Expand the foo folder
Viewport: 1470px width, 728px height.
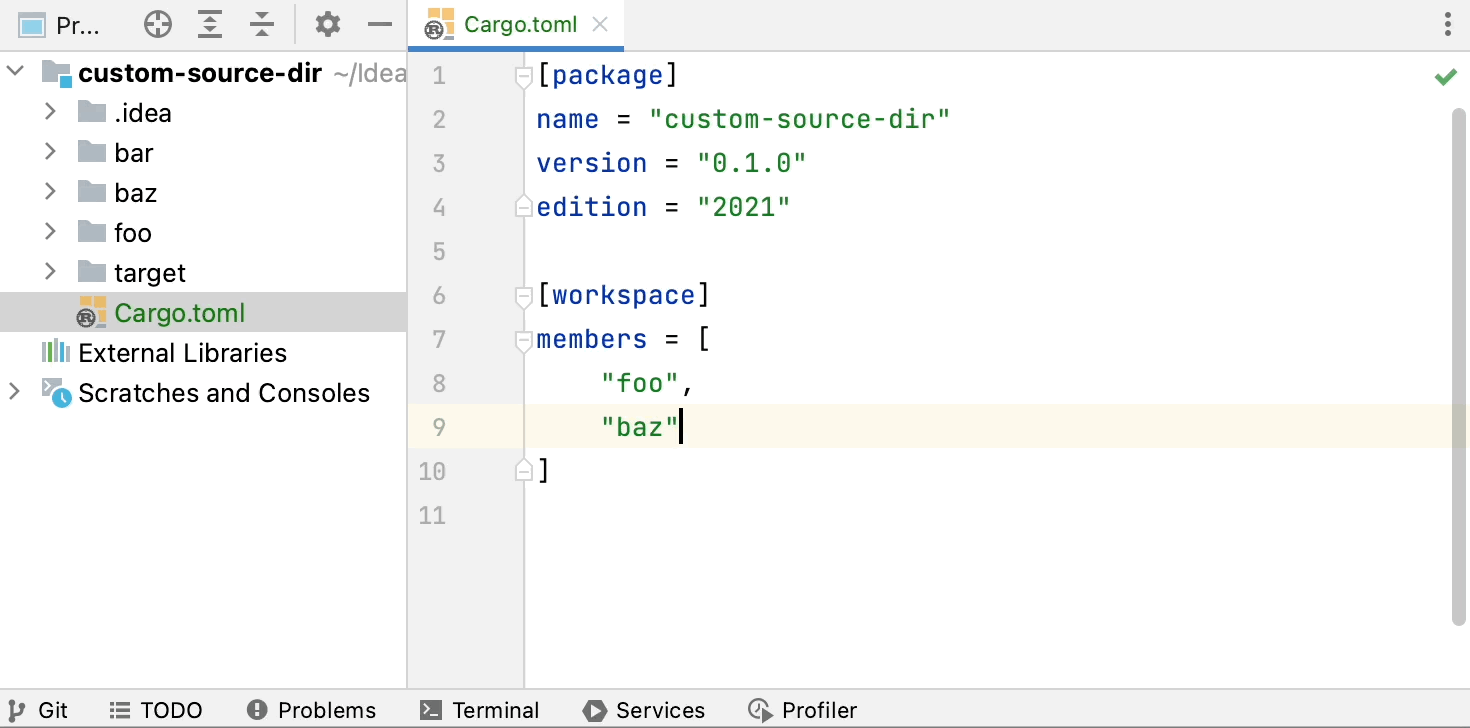(x=51, y=232)
